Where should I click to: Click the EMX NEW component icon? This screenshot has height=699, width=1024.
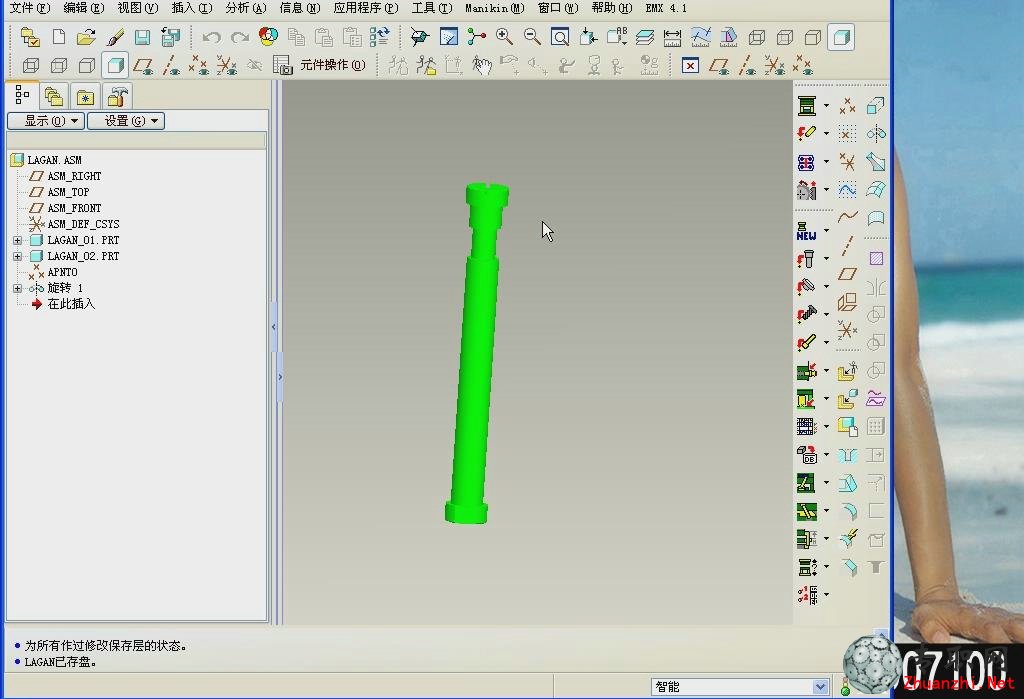coord(807,231)
